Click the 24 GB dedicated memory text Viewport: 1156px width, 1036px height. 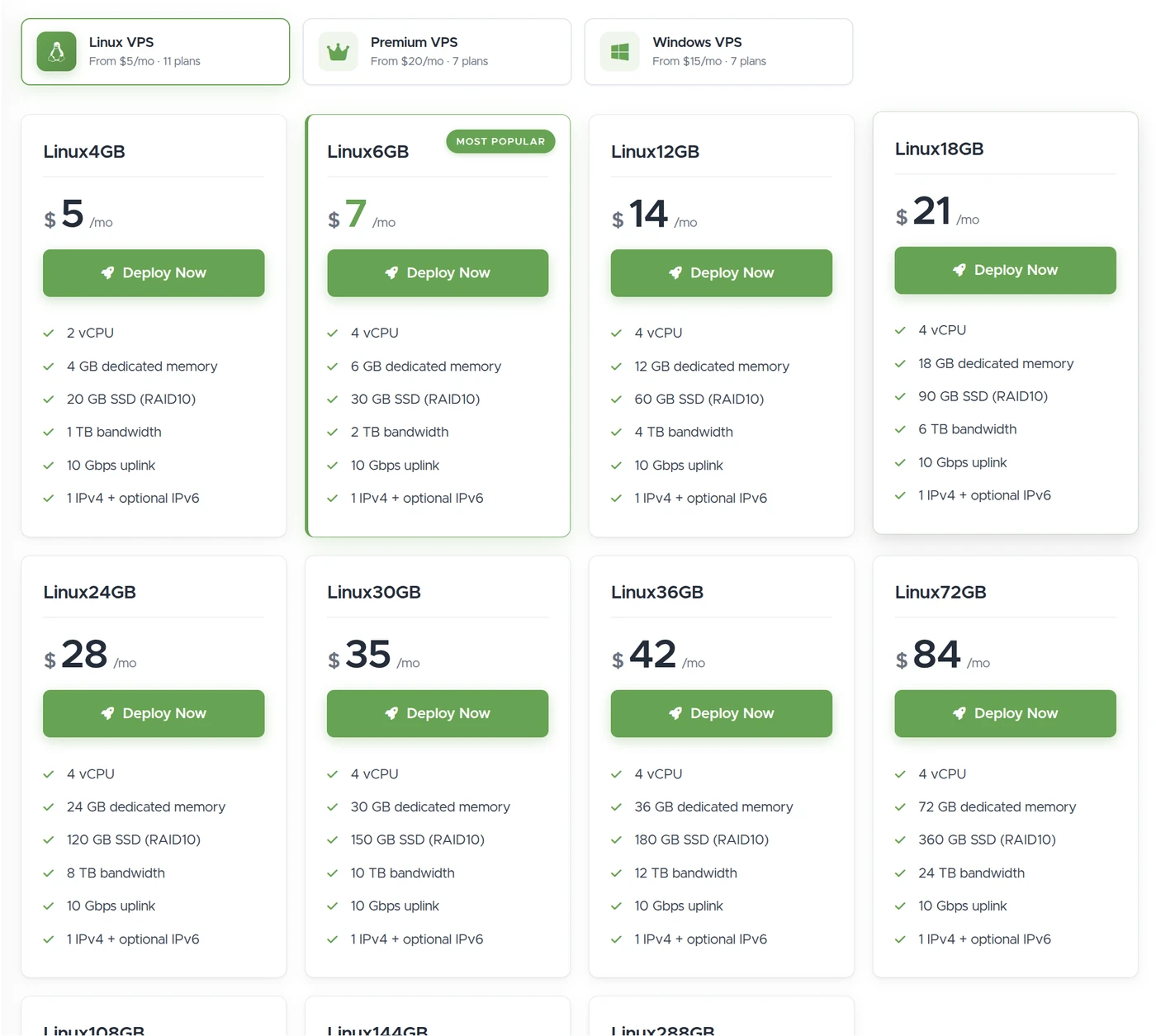click(146, 807)
